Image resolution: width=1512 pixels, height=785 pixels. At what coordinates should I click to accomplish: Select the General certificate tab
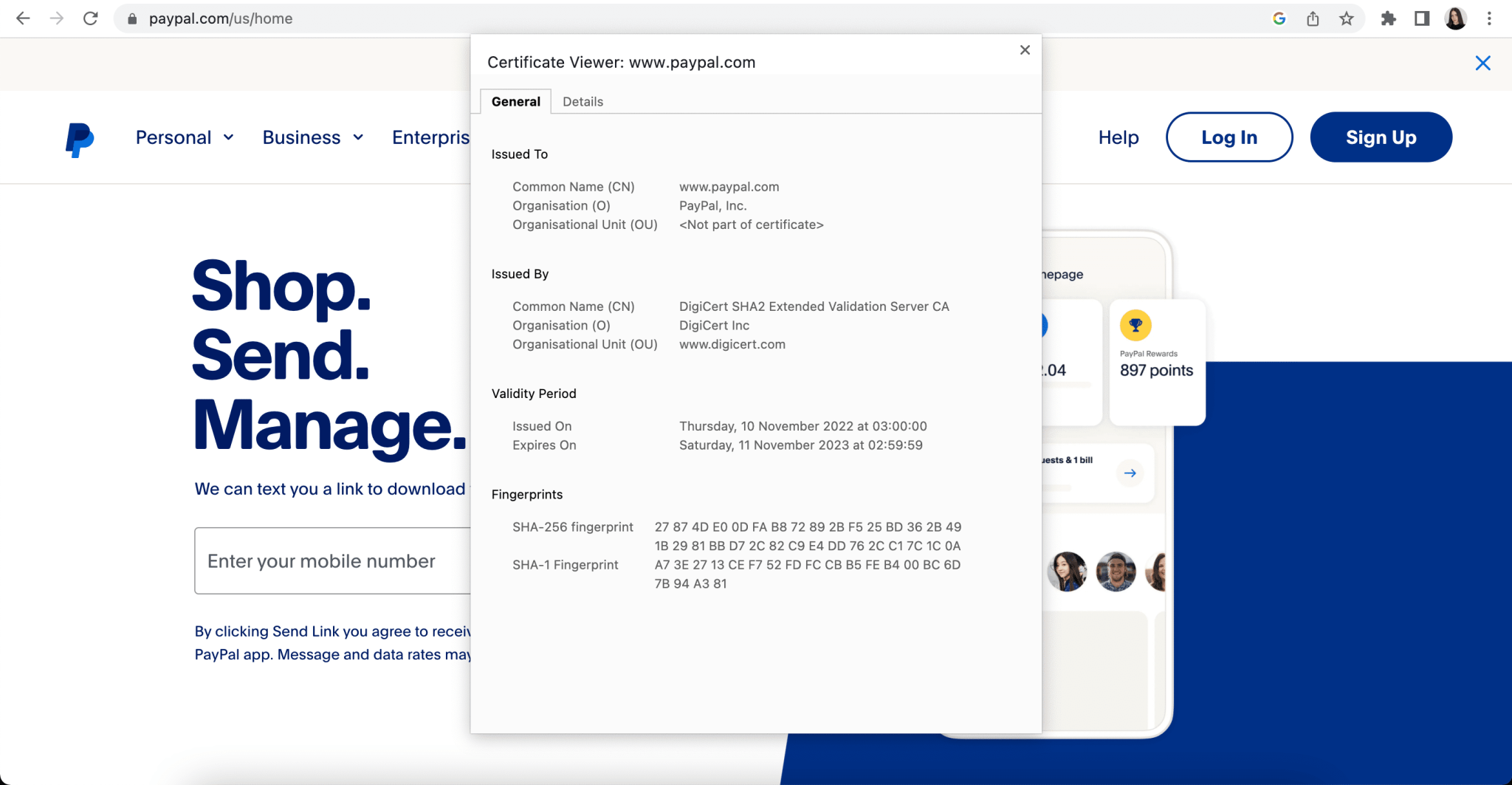pyautogui.click(x=515, y=102)
